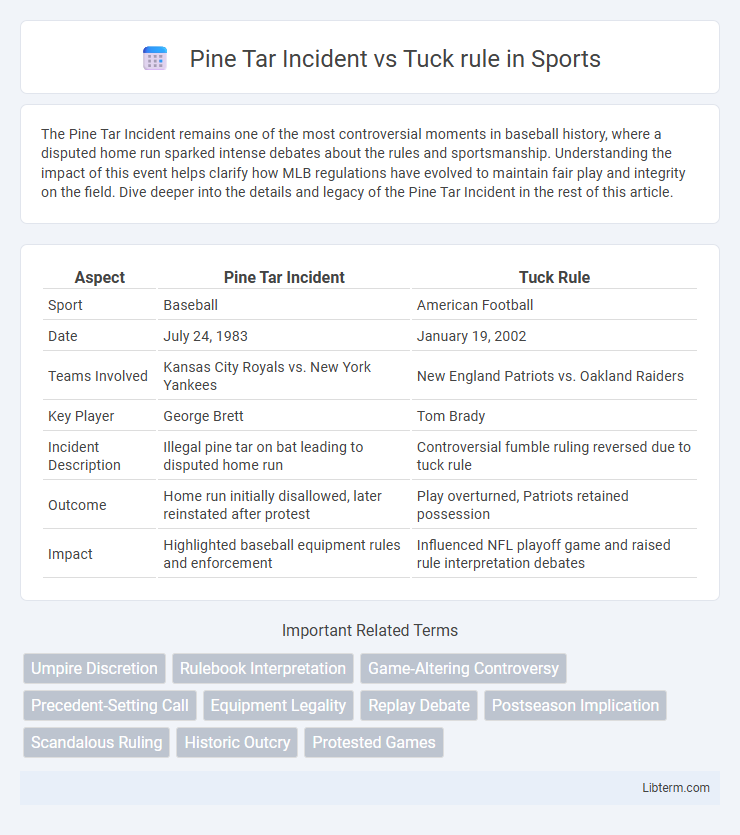740x835 pixels.
Task: Select the Key Player row label
Action: coord(100,415)
